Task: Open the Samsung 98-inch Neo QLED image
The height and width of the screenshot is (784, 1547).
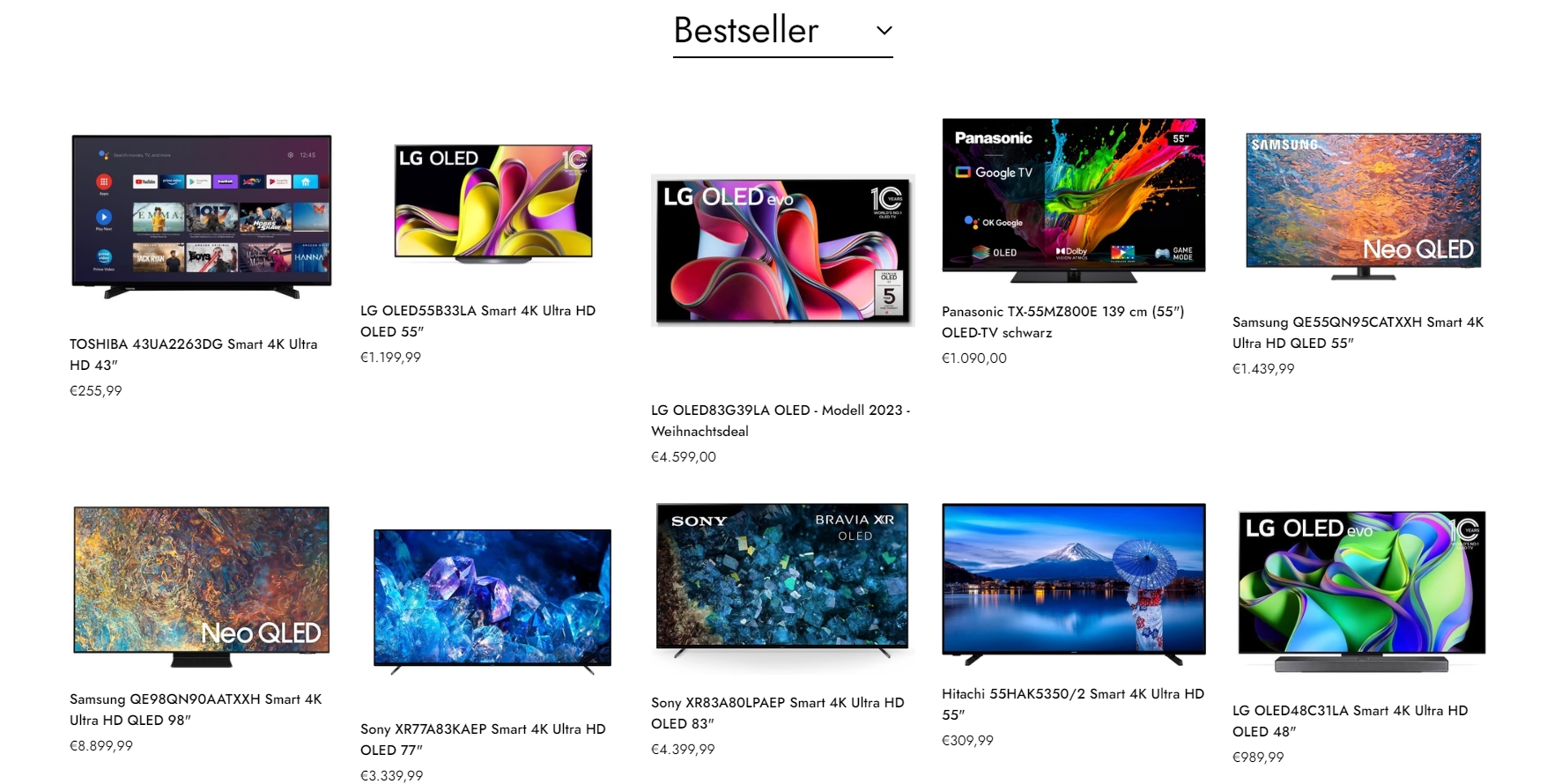Action: click(x=202, y=586)
